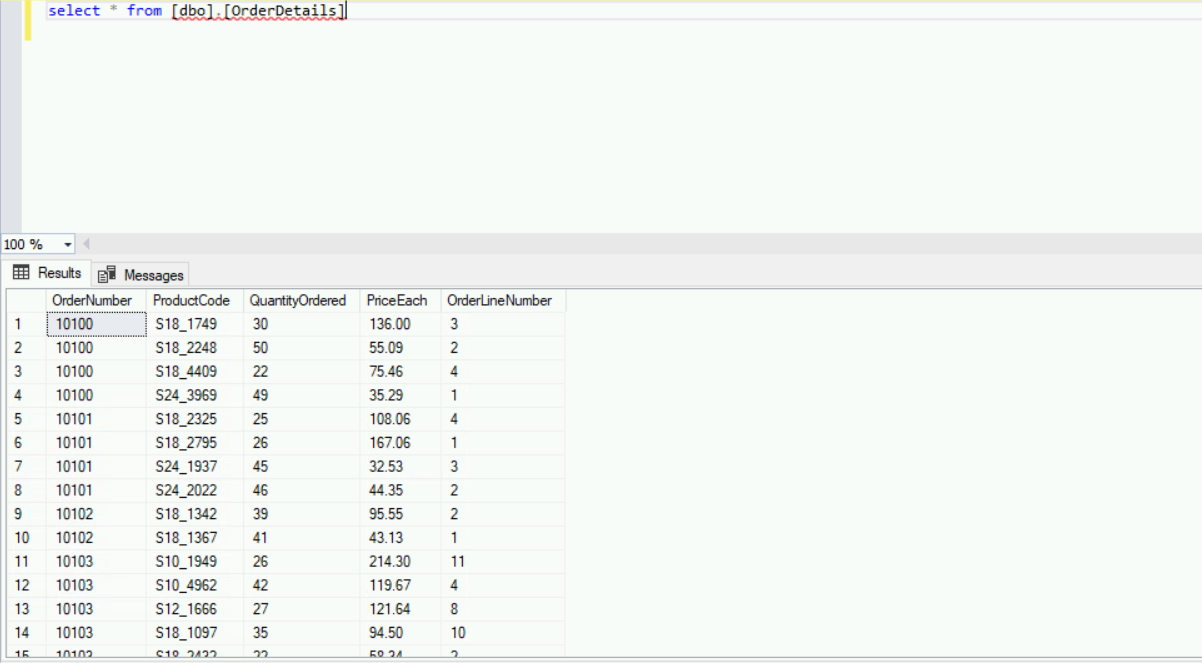1202x663 pixels.
Task: Open the zoom percentage dropdown arrow
Action: pos(67,243)
